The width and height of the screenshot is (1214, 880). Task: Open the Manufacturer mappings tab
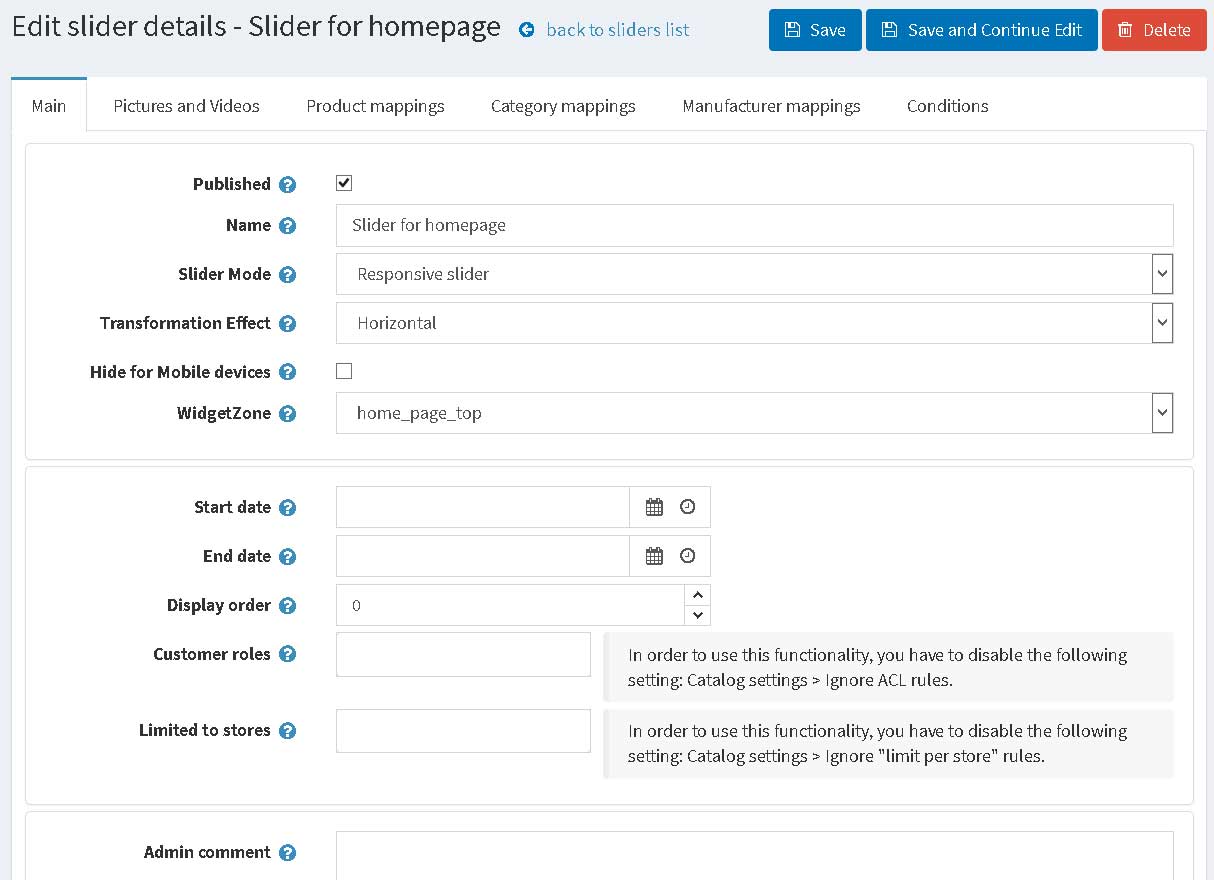(x=771, y=105)
